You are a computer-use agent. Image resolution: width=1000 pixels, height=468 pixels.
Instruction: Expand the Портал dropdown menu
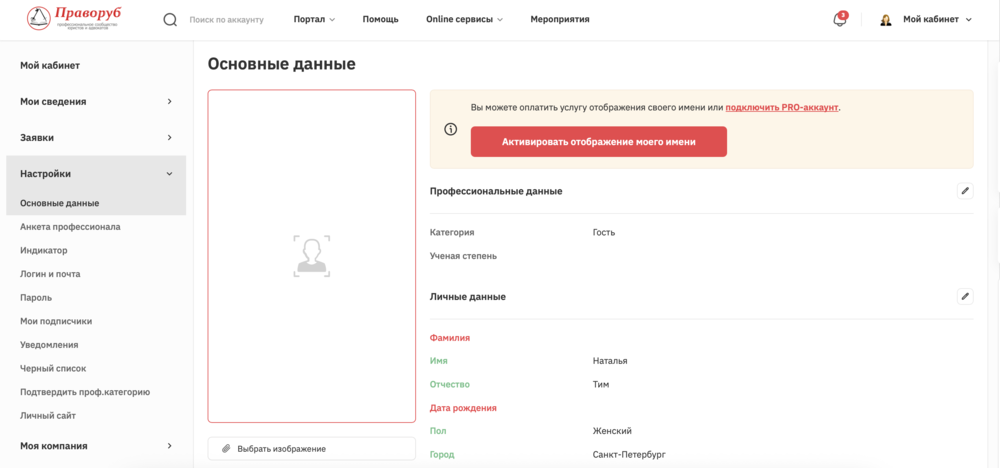(314, 19)
